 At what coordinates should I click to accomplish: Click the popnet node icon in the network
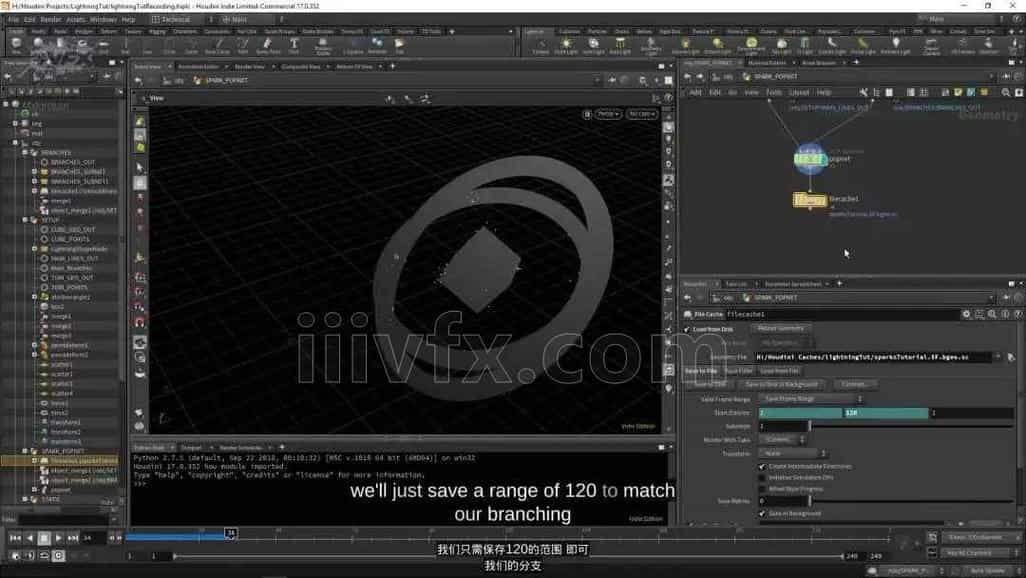pyautogui.click(x=810, y=159)
